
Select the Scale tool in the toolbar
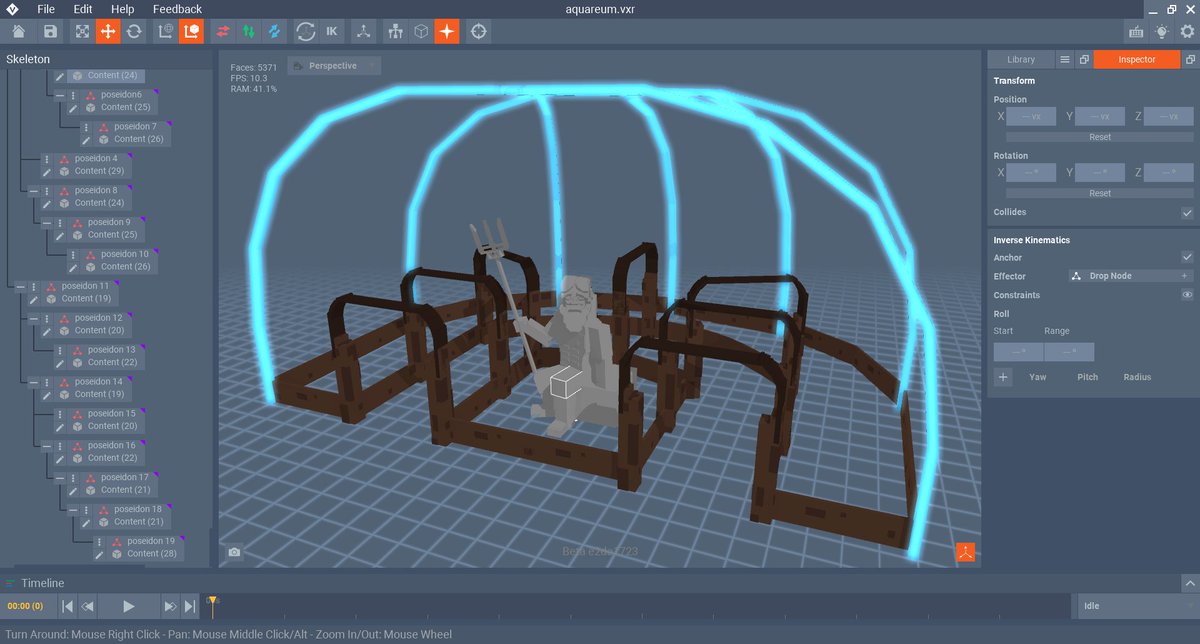[83, 32]
